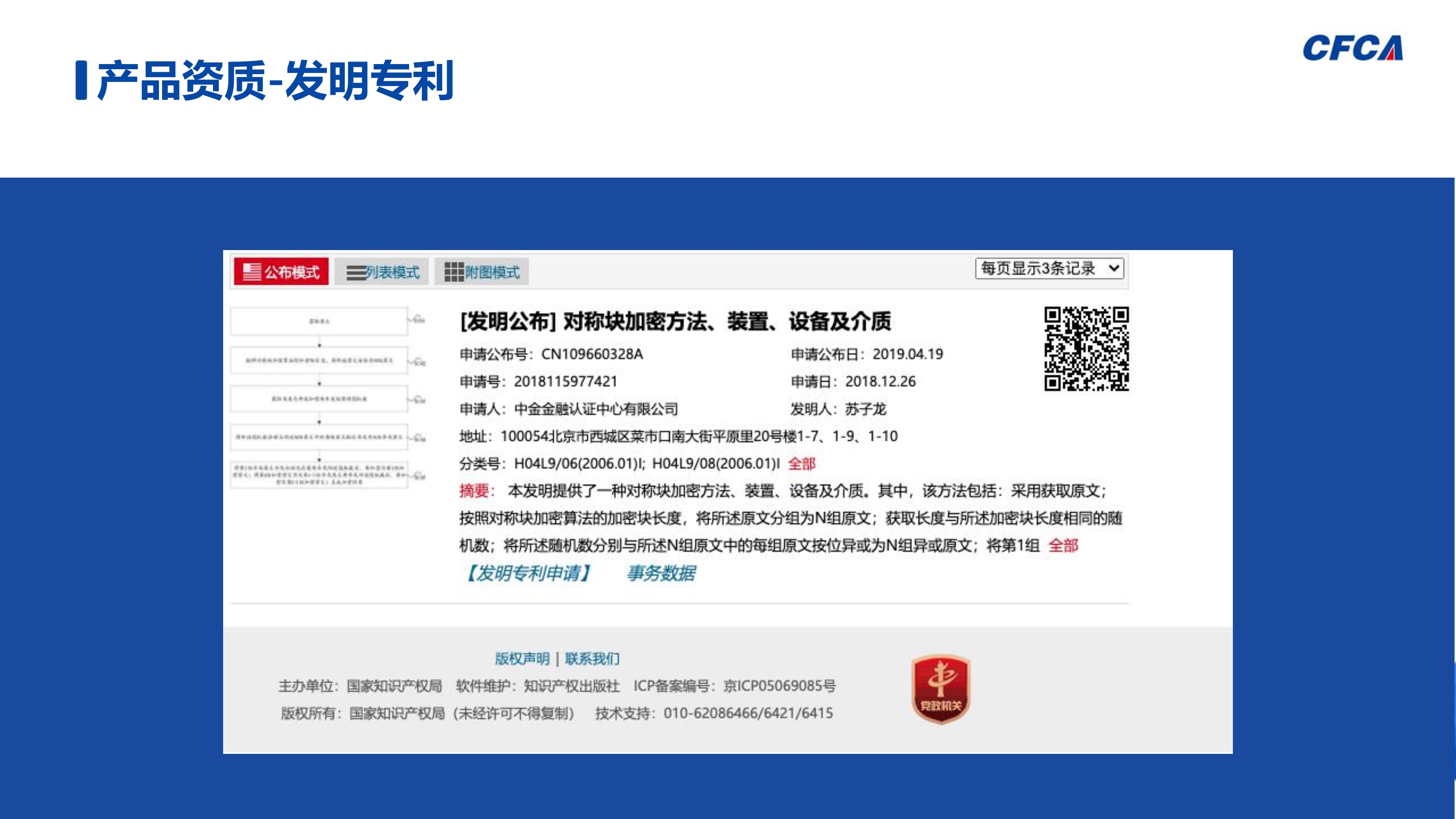Keep 公布模式 mode selected
The height and width of the screenshot is (819, 1456).
tap(281, 272)
